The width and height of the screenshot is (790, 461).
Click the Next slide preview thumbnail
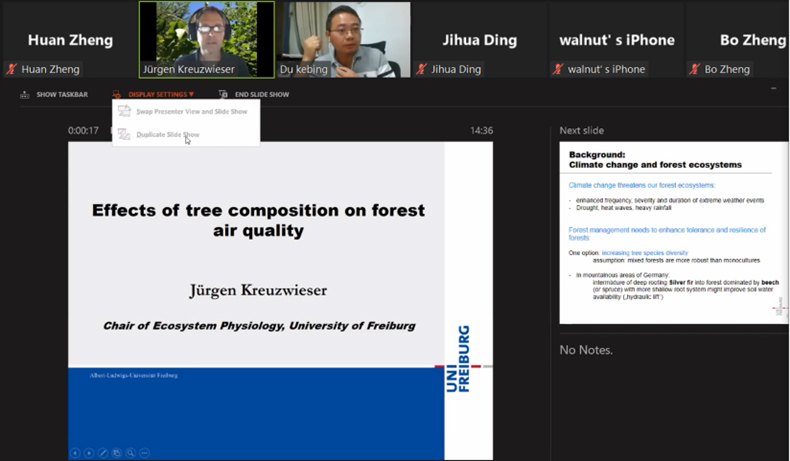click(672, 232)
